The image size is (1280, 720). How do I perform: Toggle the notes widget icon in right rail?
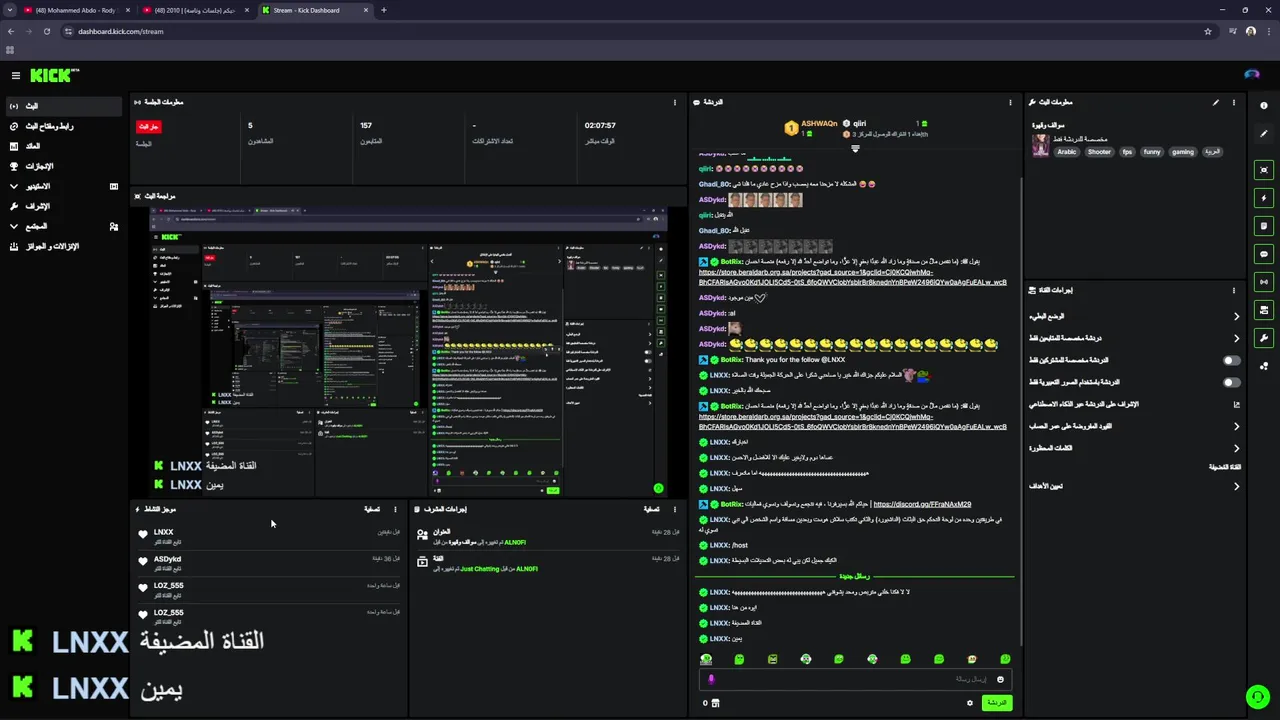[x=1264, y=226]
